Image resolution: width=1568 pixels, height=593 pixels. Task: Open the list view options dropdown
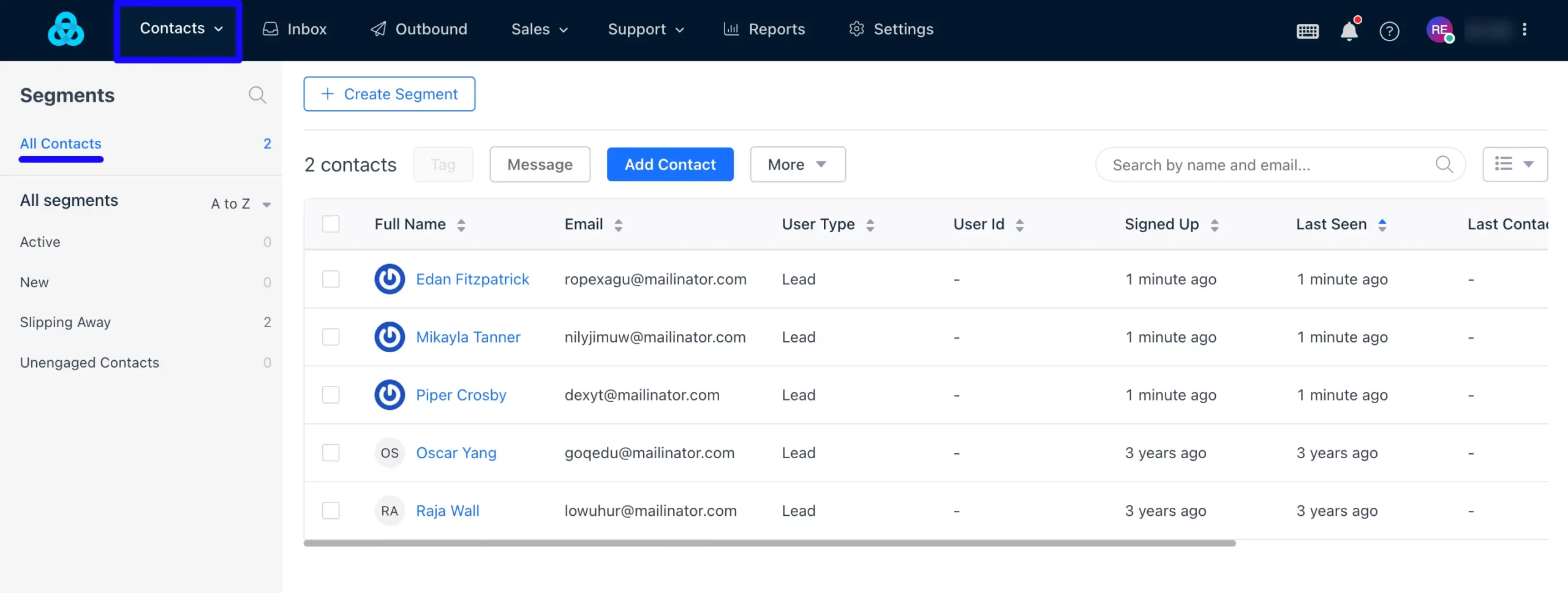1515,164
